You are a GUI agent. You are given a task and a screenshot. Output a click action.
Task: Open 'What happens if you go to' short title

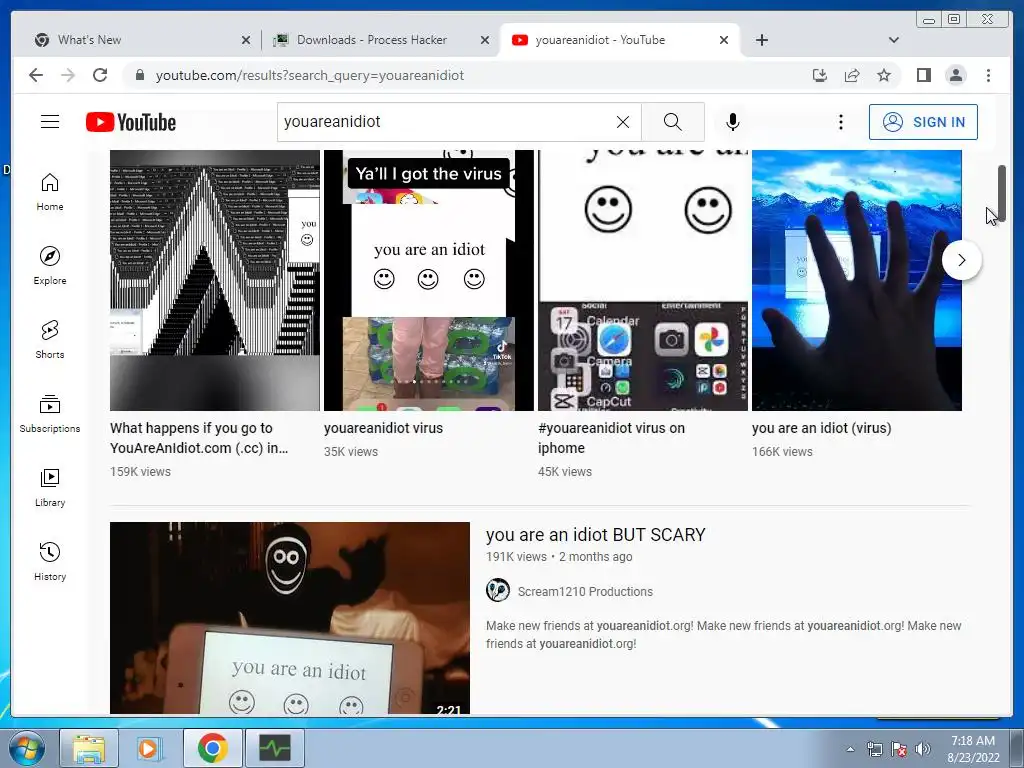(x=199, y=438)
